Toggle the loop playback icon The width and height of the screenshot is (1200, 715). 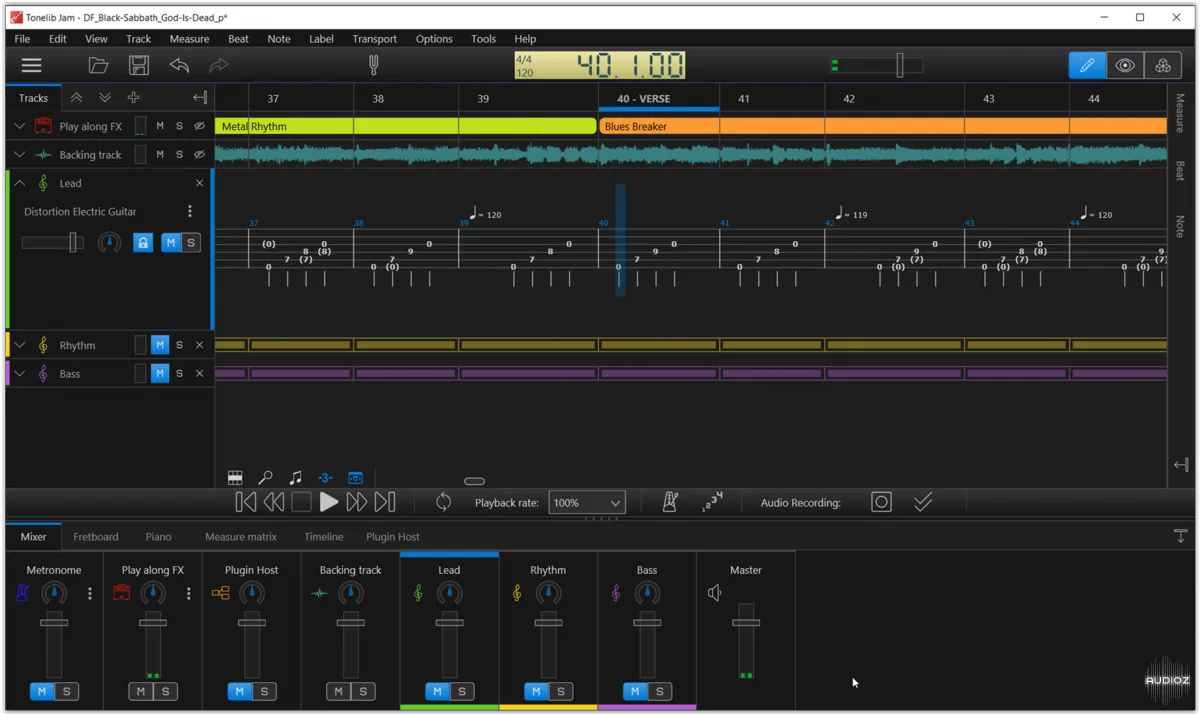[443, 502]
